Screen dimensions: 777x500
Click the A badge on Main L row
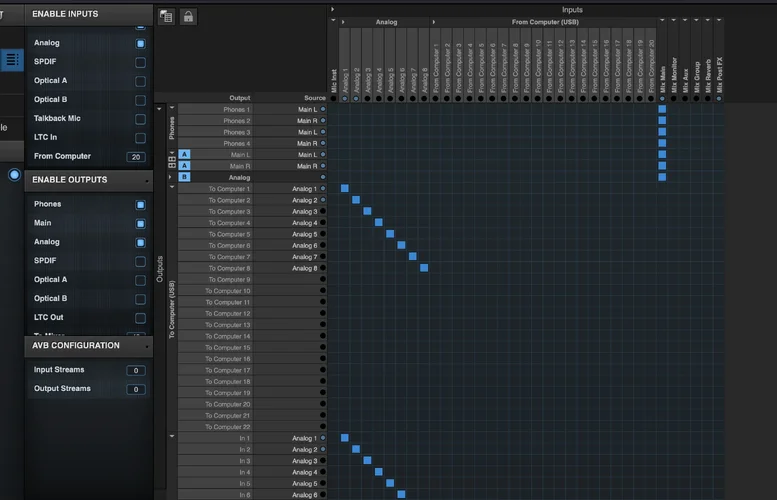pos(184,154)
